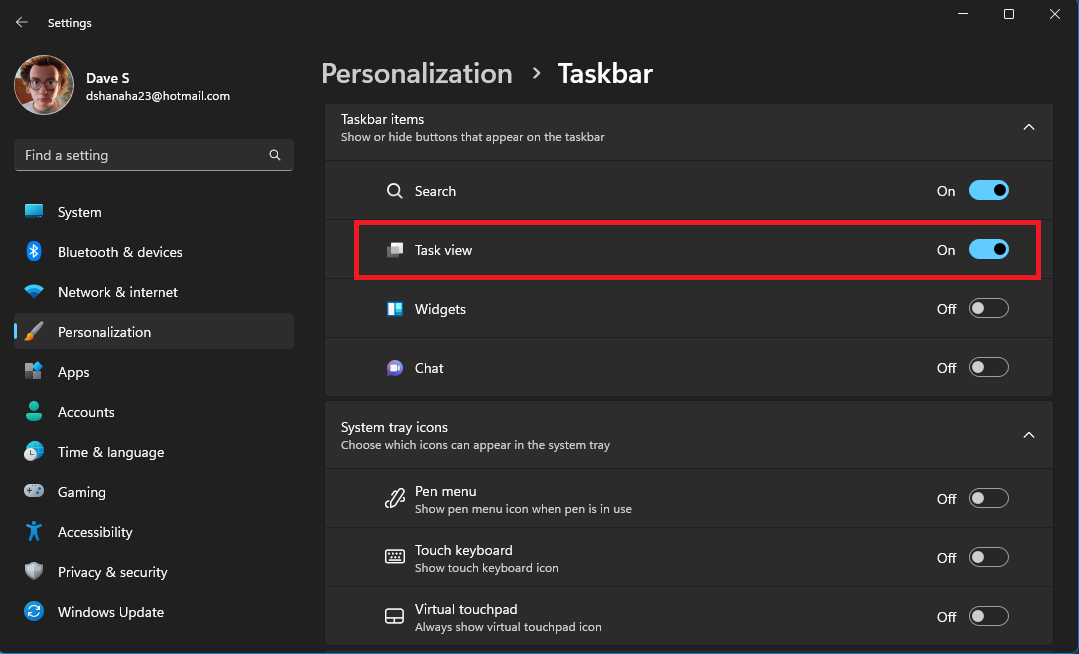Image resolution: width=1079 pixels, height=654 pixels.
Task: Collapse the System tray icons section
Action: point(1028,435)
